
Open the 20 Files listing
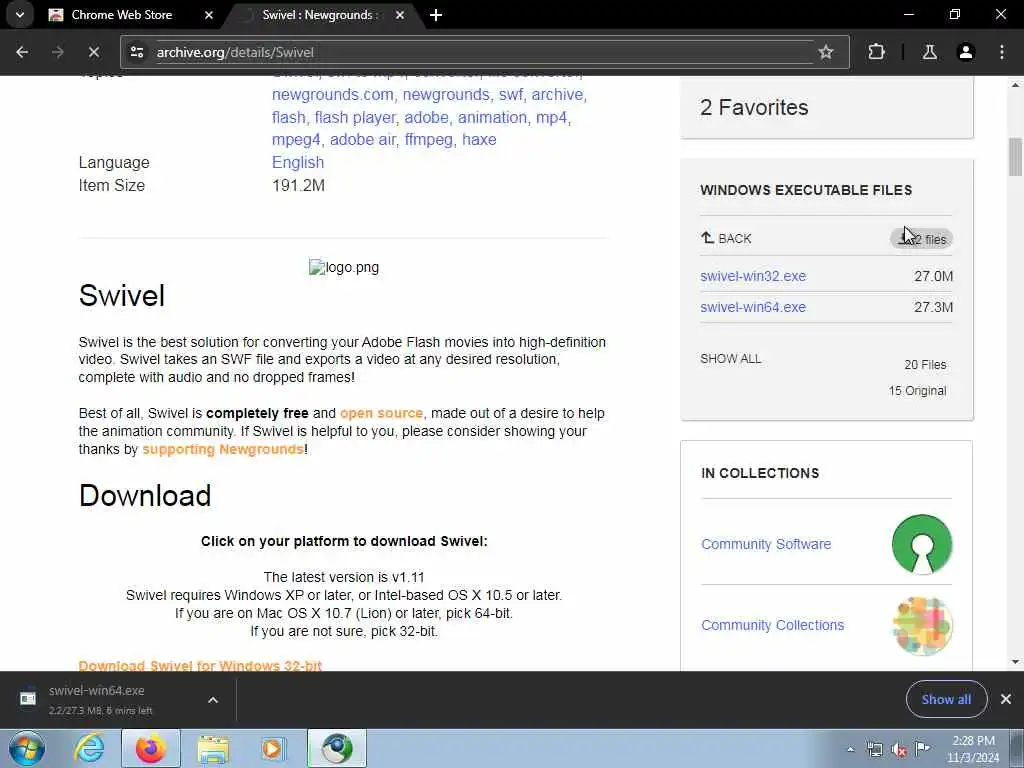tap(925, 364)
